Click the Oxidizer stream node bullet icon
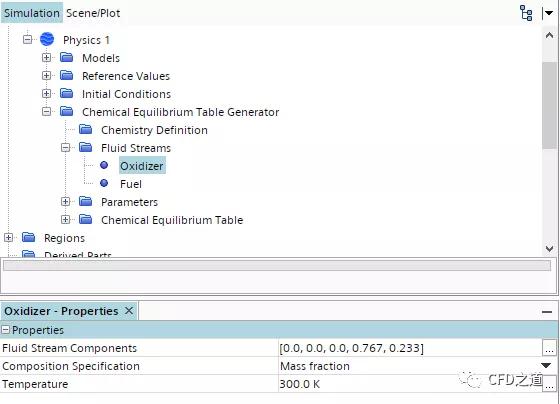This screenshot has width=560, height=404. [x=104, y=165]
